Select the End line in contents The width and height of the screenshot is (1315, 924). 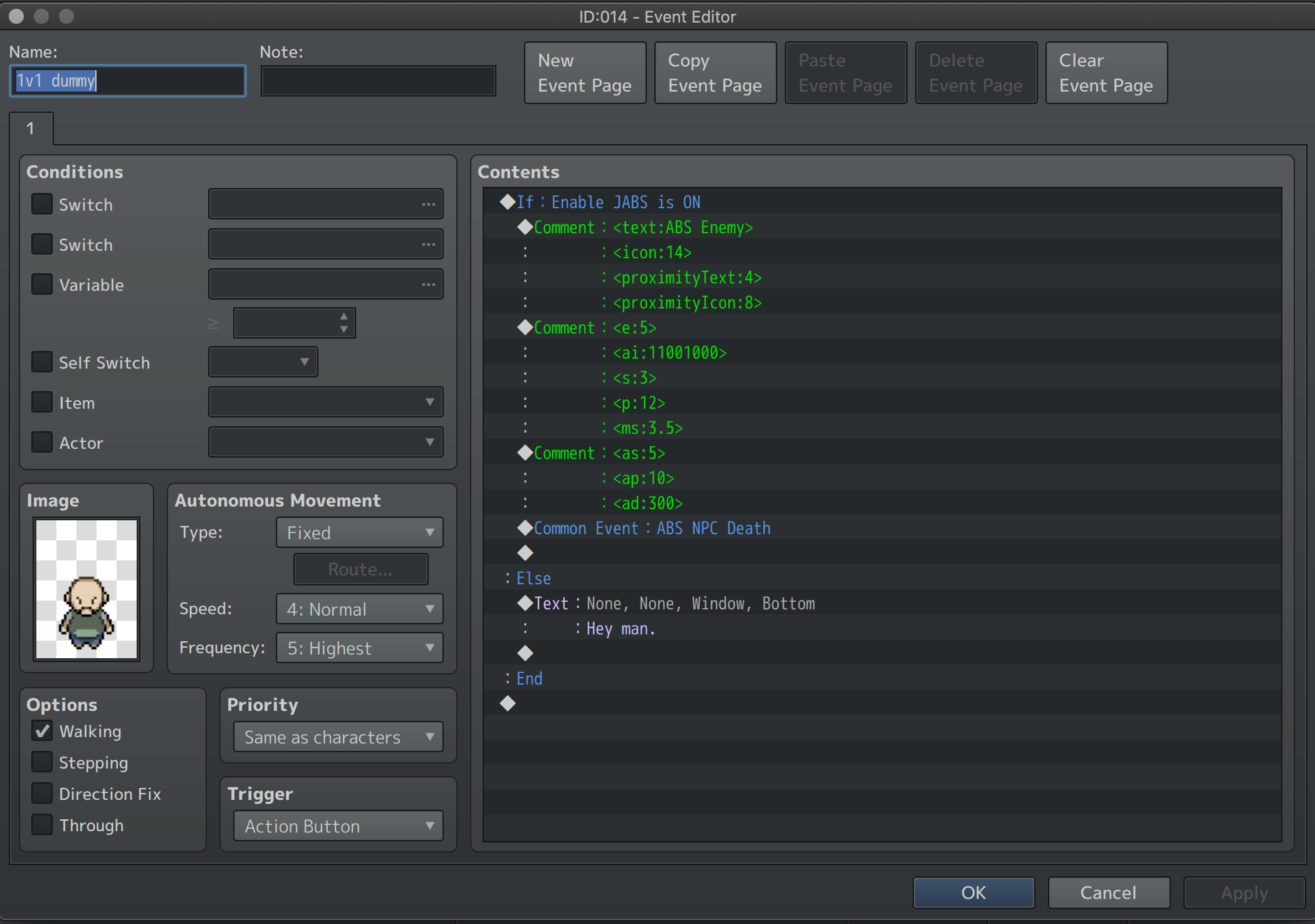(x=883, y=678)
